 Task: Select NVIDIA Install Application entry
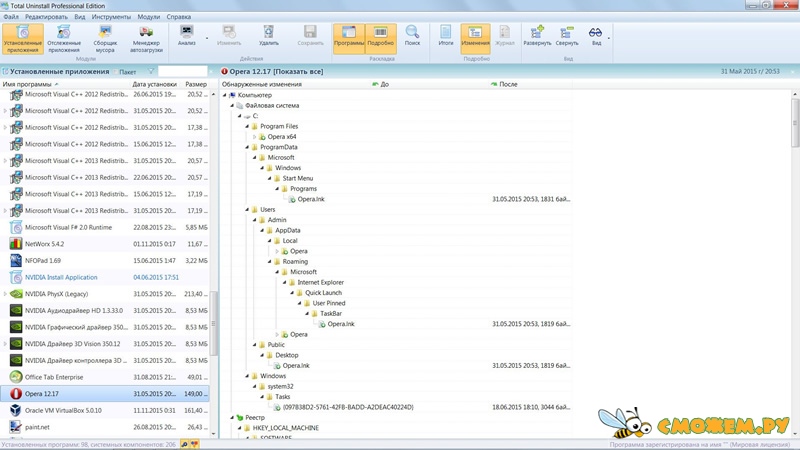click(105, 277)
